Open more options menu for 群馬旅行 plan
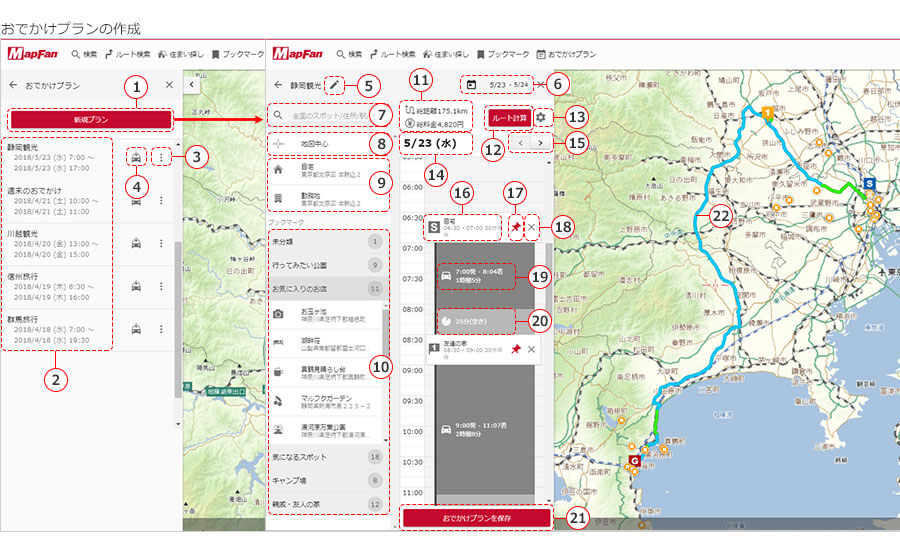This screenshot has width=900, height=540. tap(161, 329)
